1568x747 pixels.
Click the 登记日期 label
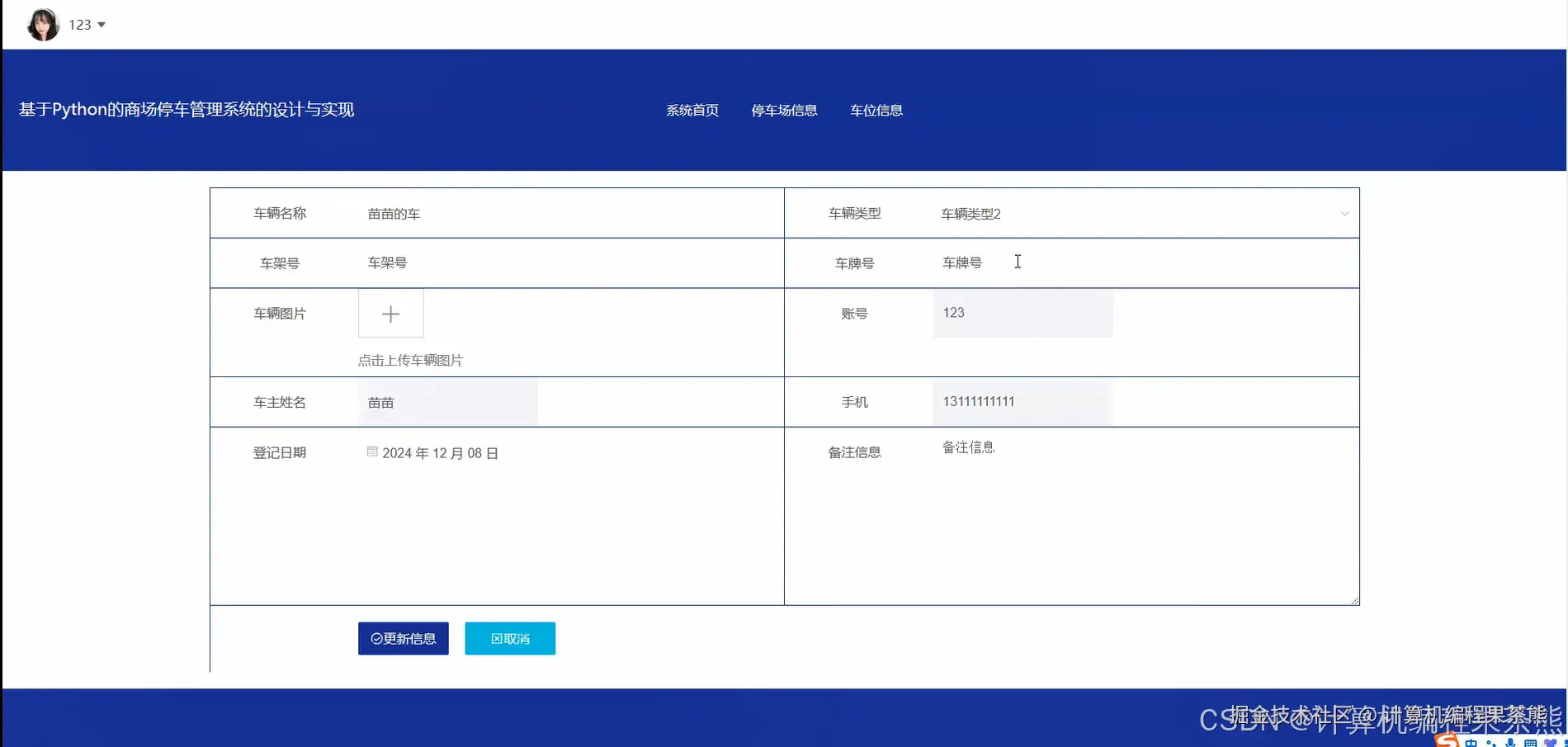[x=280, y=453]
